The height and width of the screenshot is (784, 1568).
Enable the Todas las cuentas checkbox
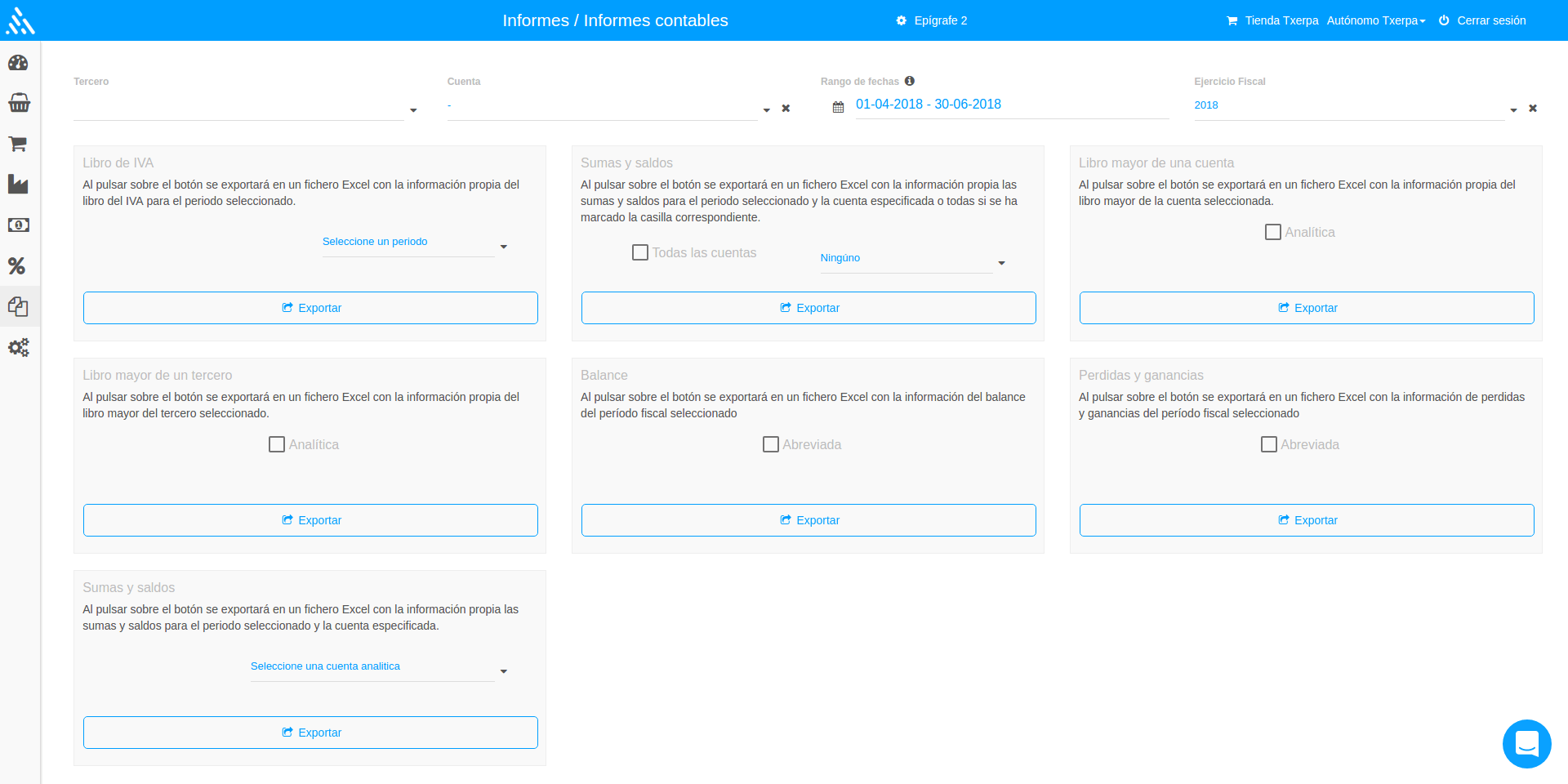tap(639, 252)
